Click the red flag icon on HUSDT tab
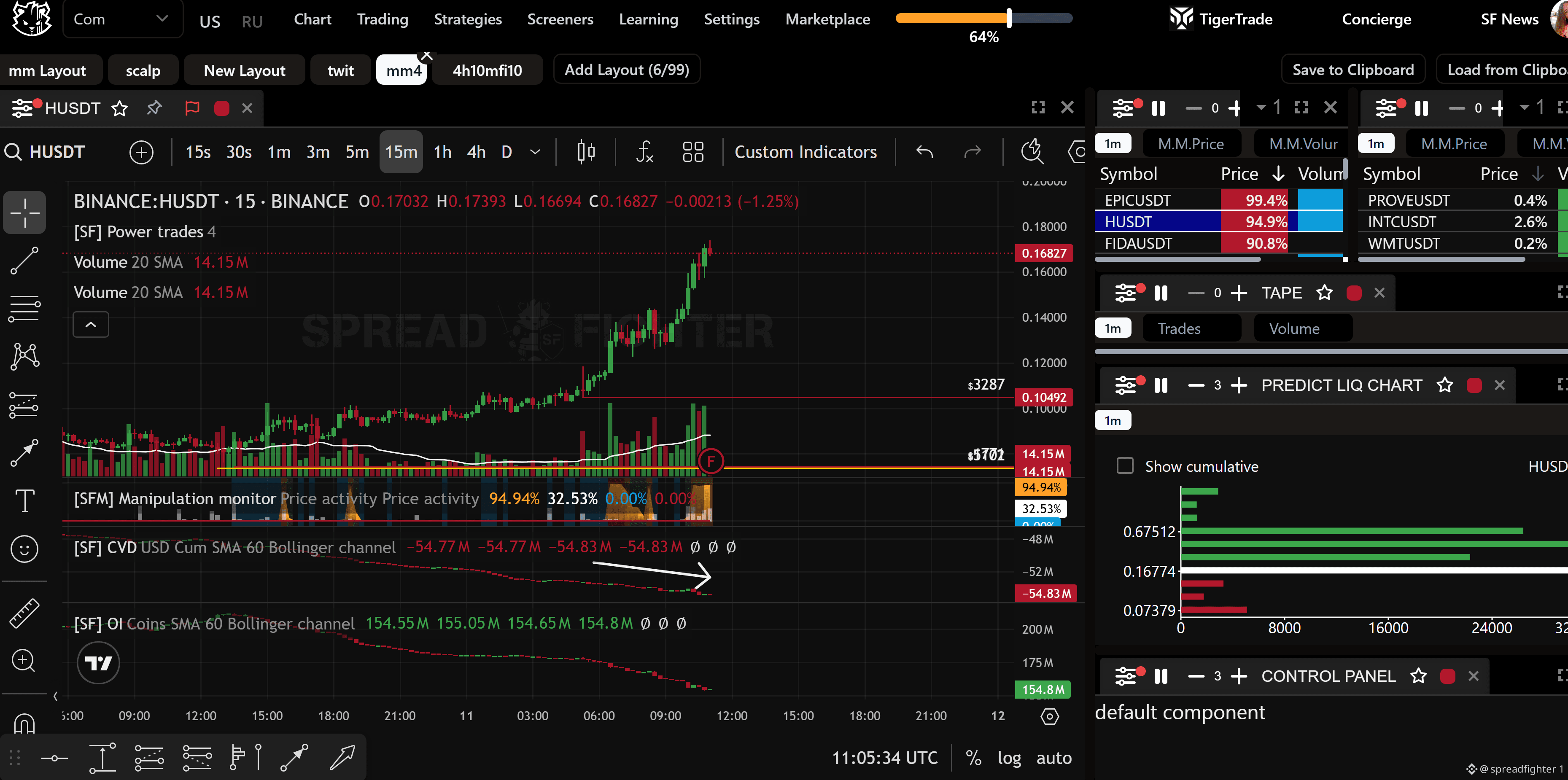This screenshot has height=780, width=1568. [192, 108]
